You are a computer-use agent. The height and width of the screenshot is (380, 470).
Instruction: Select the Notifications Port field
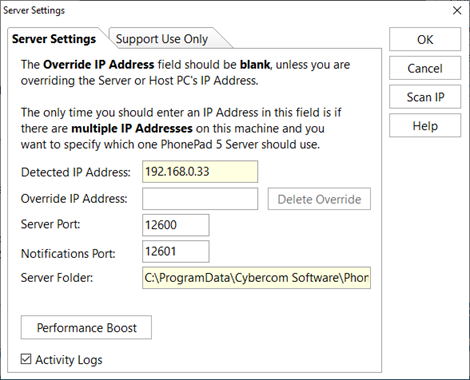[176, 251]
